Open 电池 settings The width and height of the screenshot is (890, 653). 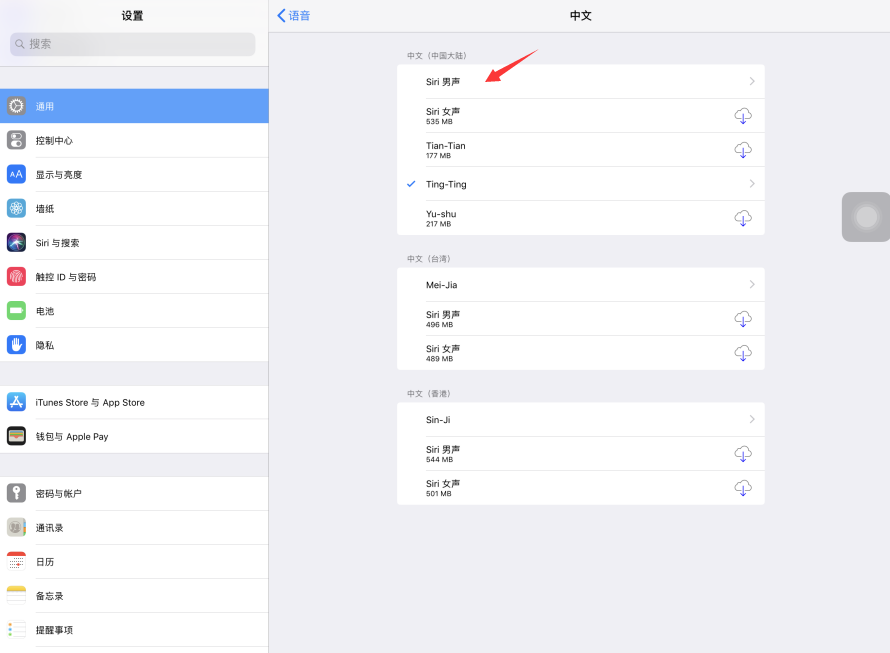134,311
